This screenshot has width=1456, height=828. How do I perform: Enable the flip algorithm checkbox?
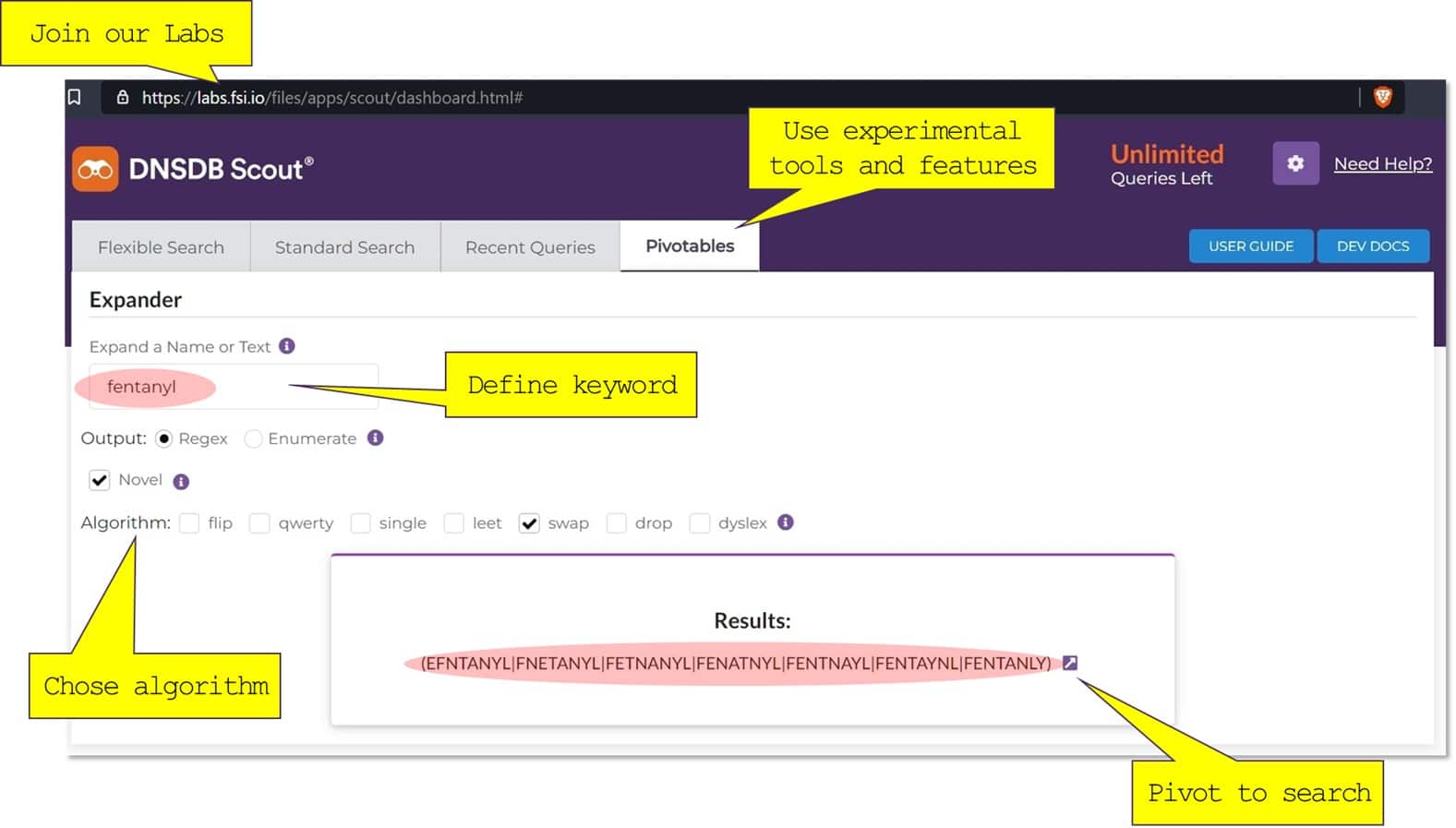pos(189,523)
